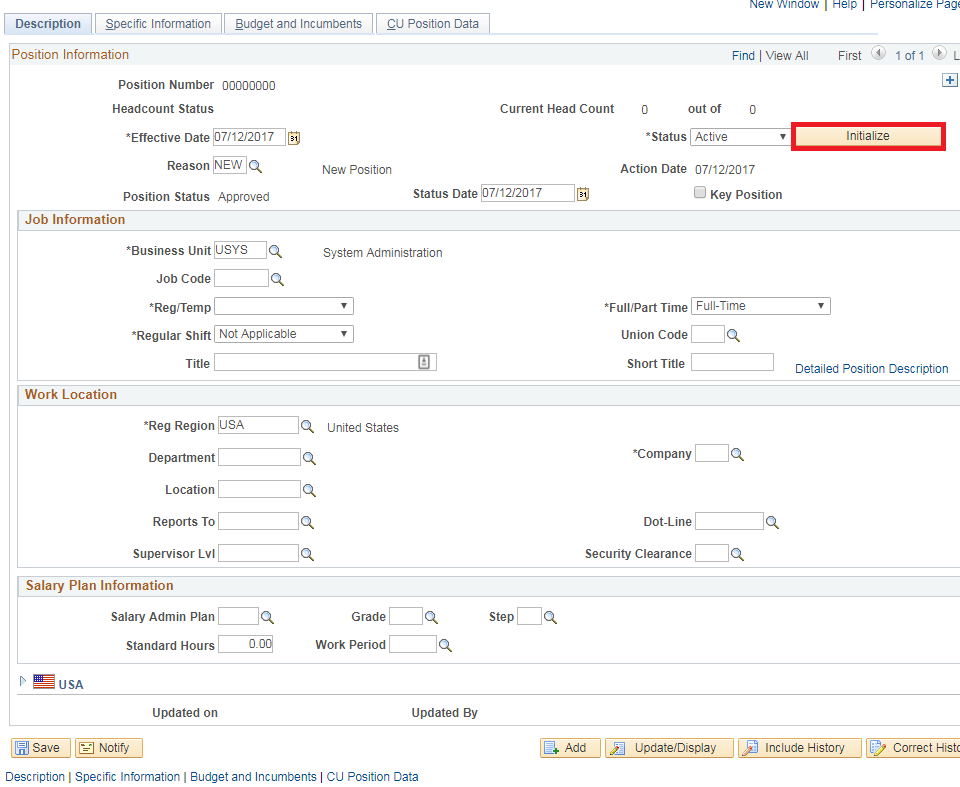Open the CU Position Data tab
The width and height of the screenshot is (960, 787).
click(433, 24)
